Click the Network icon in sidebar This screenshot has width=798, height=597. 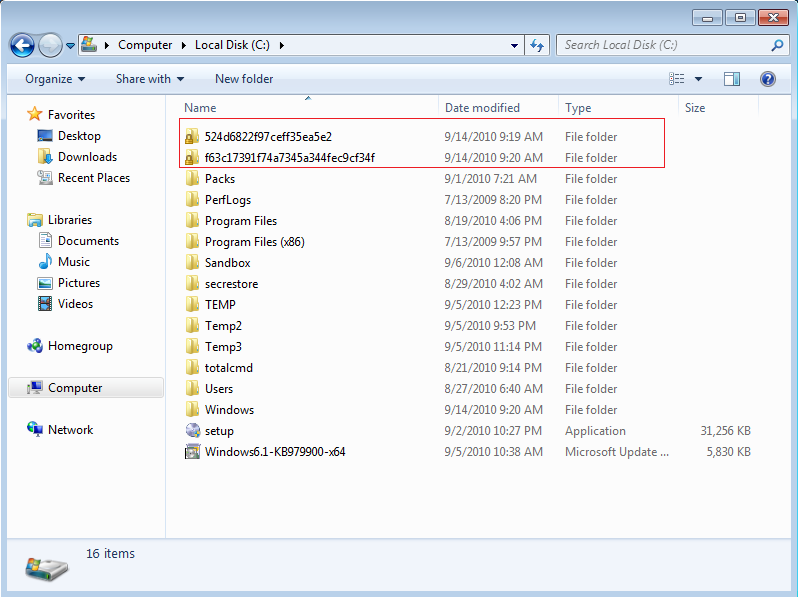pyautogui.click(x=35, y=429)
